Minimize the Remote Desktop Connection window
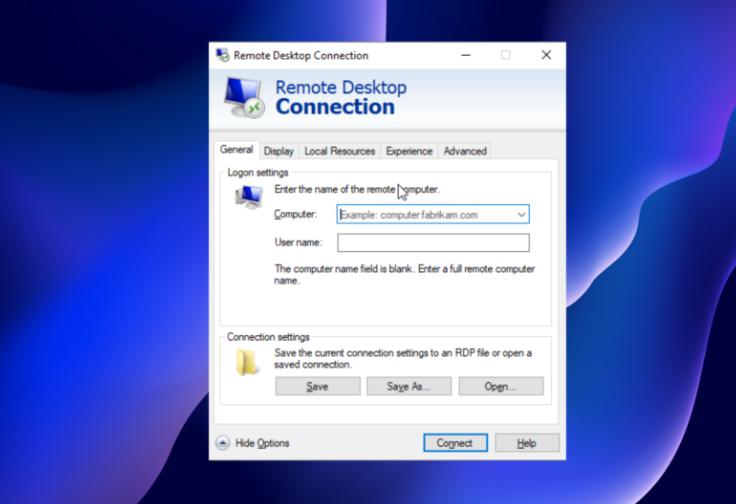The height and width of the screenshot is (504, 736). coord(466,55)
